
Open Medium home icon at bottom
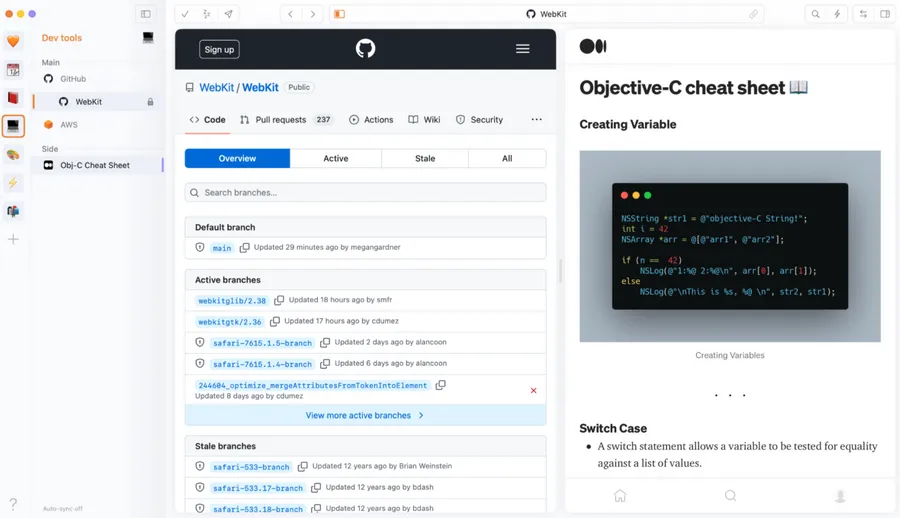pos(620,496)
